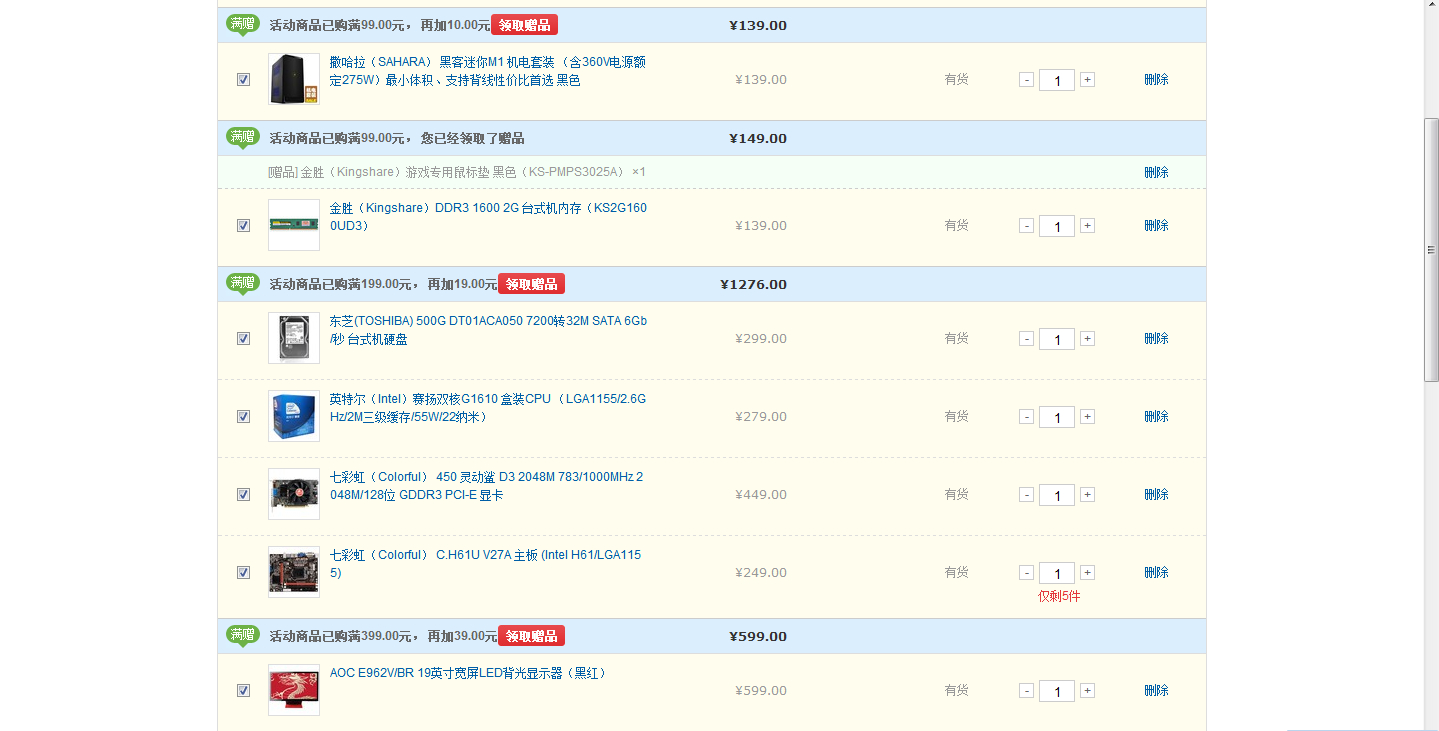
Task: Open the 东芝 TOSHIBA 500G DT01ACA050 product link
Action: tap(488, 330)
